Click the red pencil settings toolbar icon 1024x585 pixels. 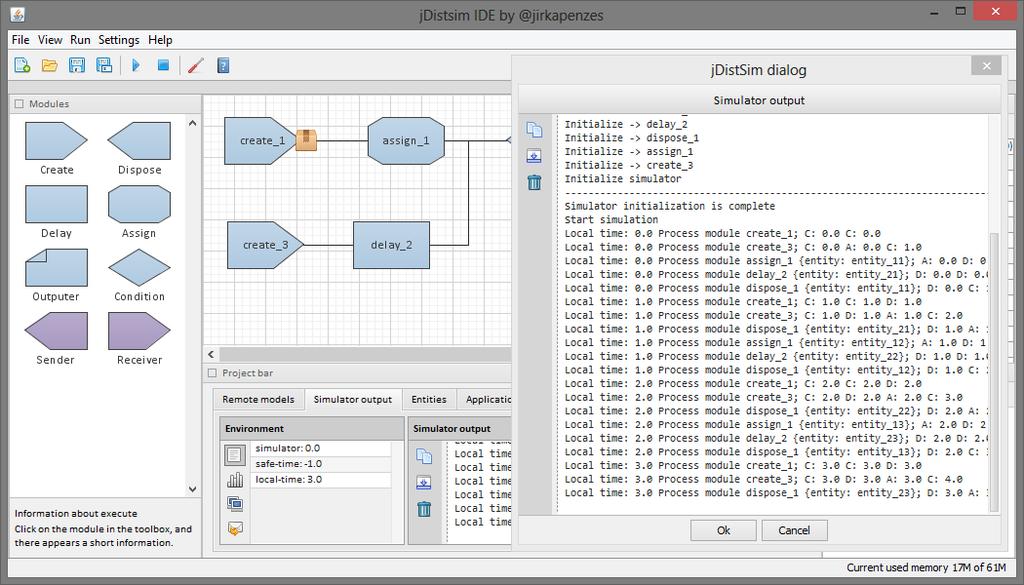196,65
